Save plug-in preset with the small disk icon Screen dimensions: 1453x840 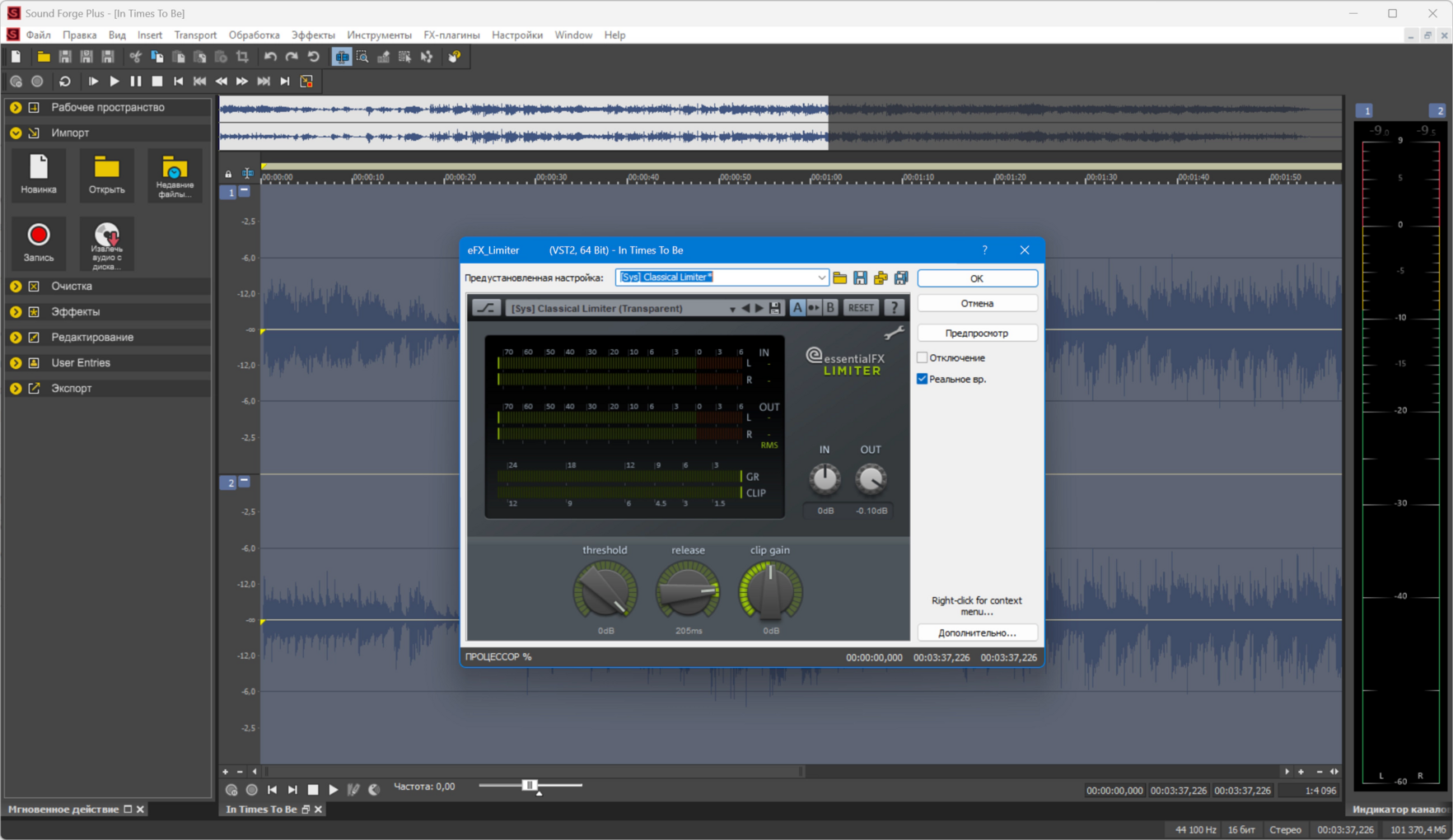click(775, 308)
